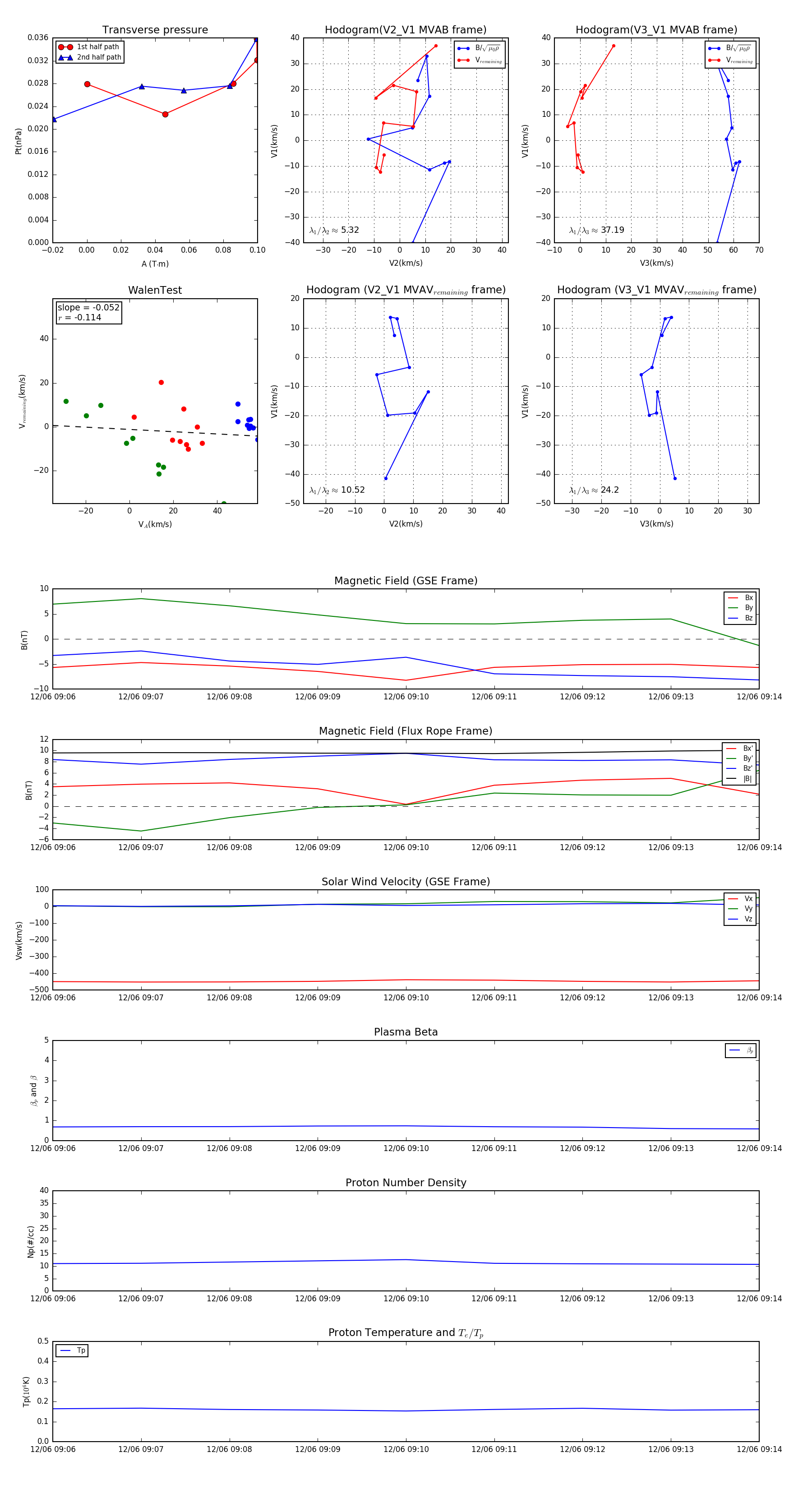Select V_remaining legend entry in V2_V1 MVAB hodogram

(479, 60)
